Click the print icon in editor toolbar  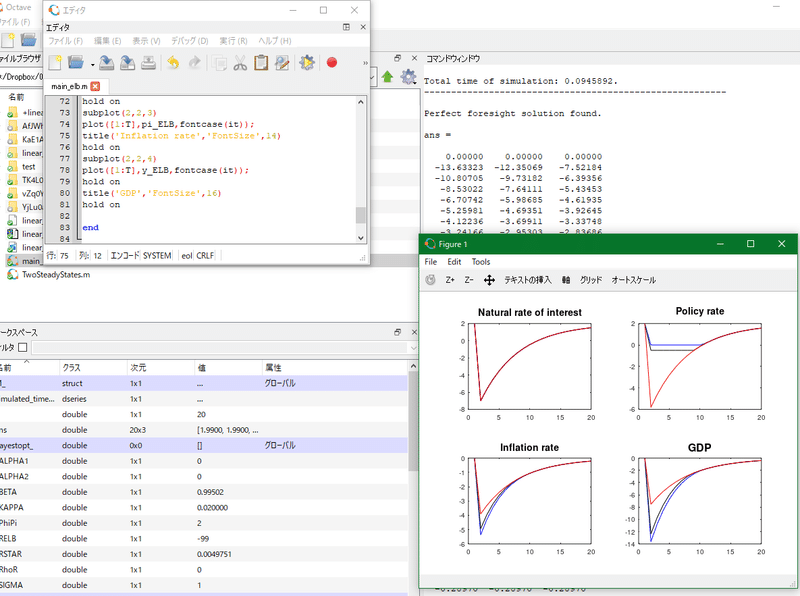pos(147,63)
